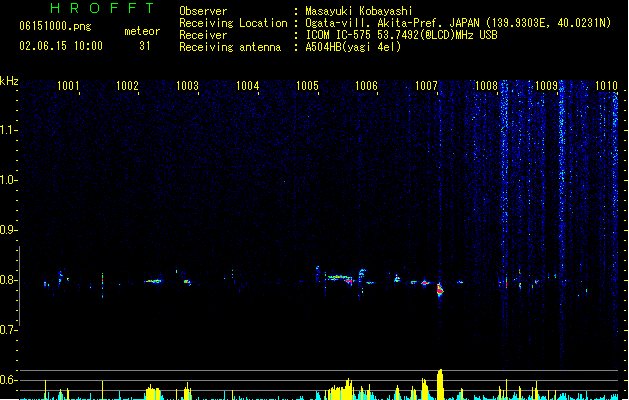Click time axis marker 1007
The width and height of the screenshot is (629, 400).
click(x=426, y=86)
